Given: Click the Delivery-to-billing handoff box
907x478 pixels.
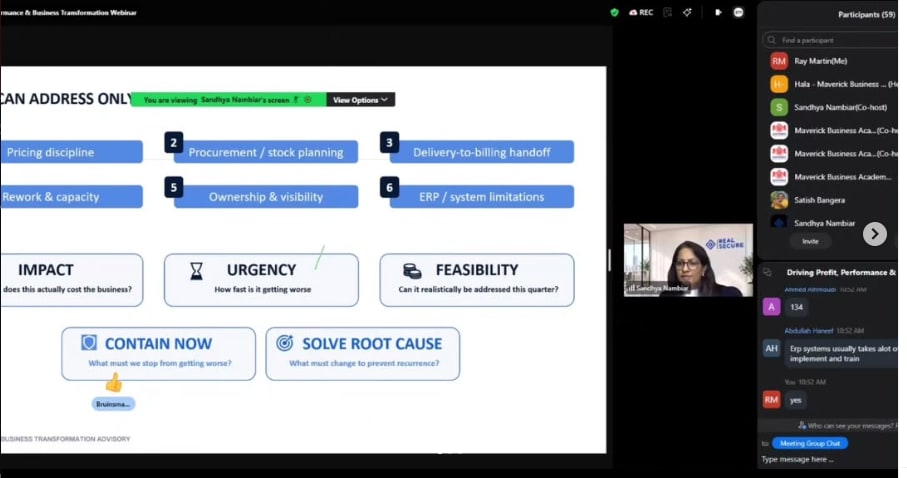Looking at the screenshot, I should [x=482, y=152].
